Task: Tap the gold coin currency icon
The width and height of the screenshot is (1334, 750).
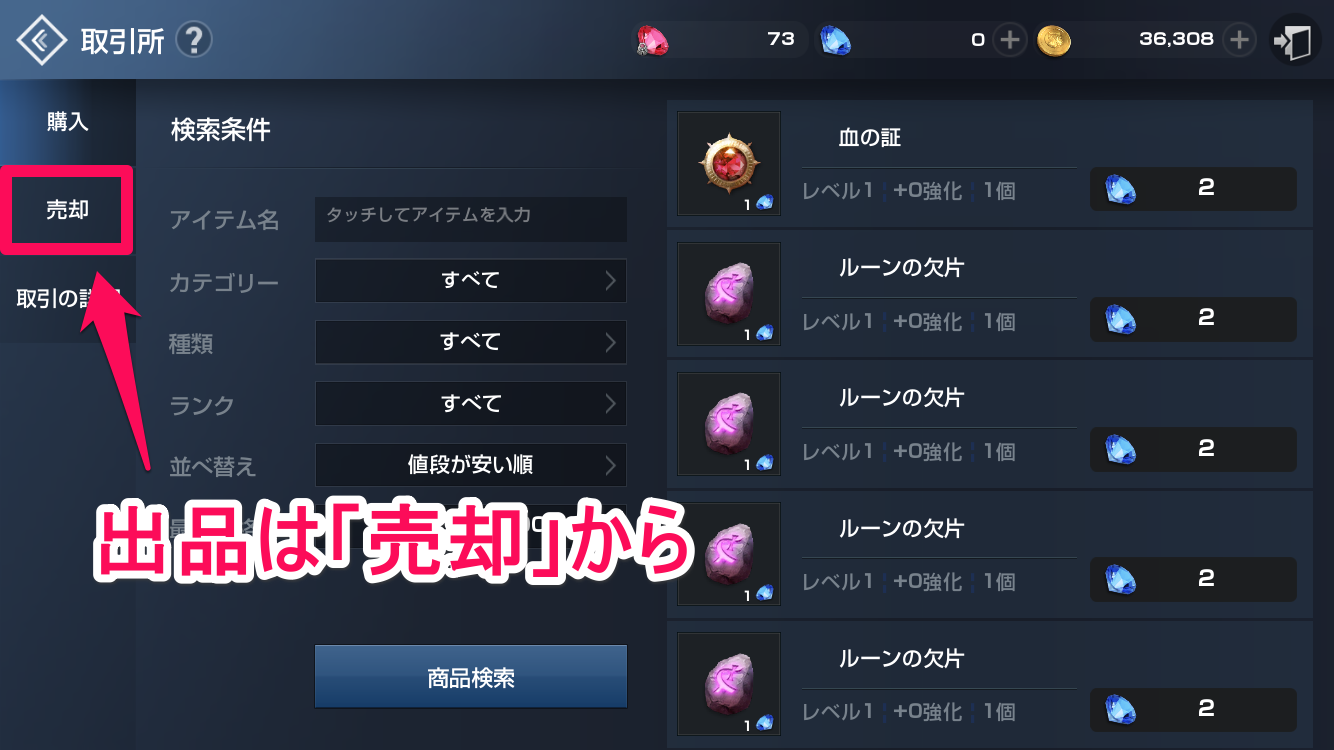Action: (1053, 40)
